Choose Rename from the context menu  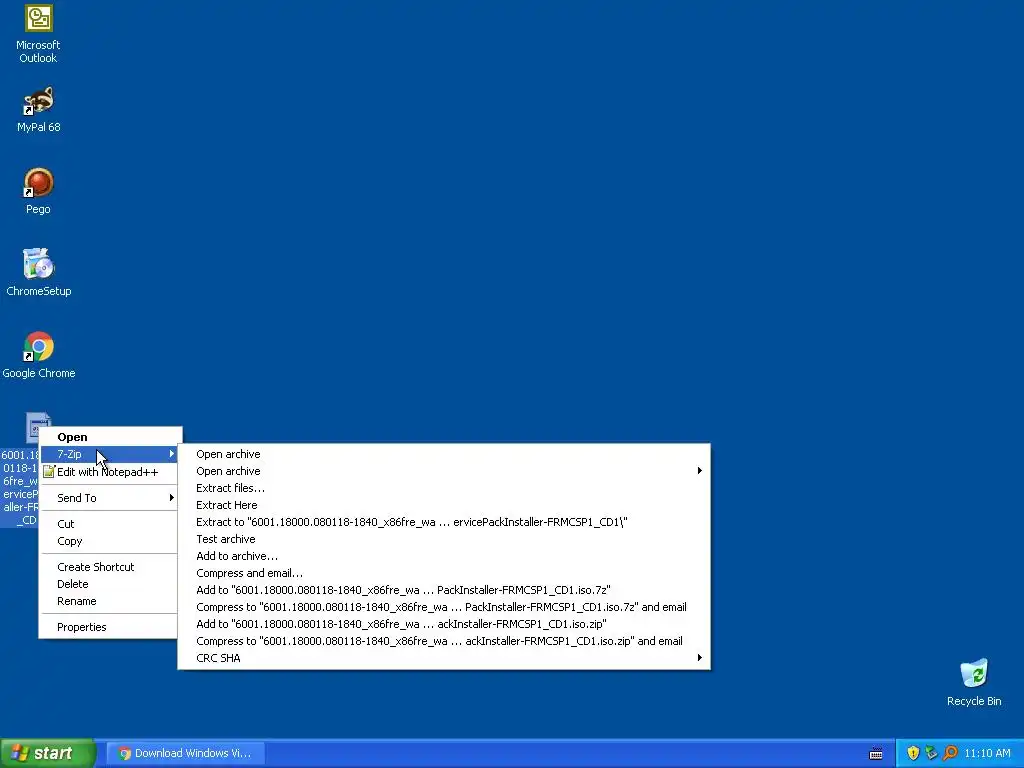tap(109, 601)
